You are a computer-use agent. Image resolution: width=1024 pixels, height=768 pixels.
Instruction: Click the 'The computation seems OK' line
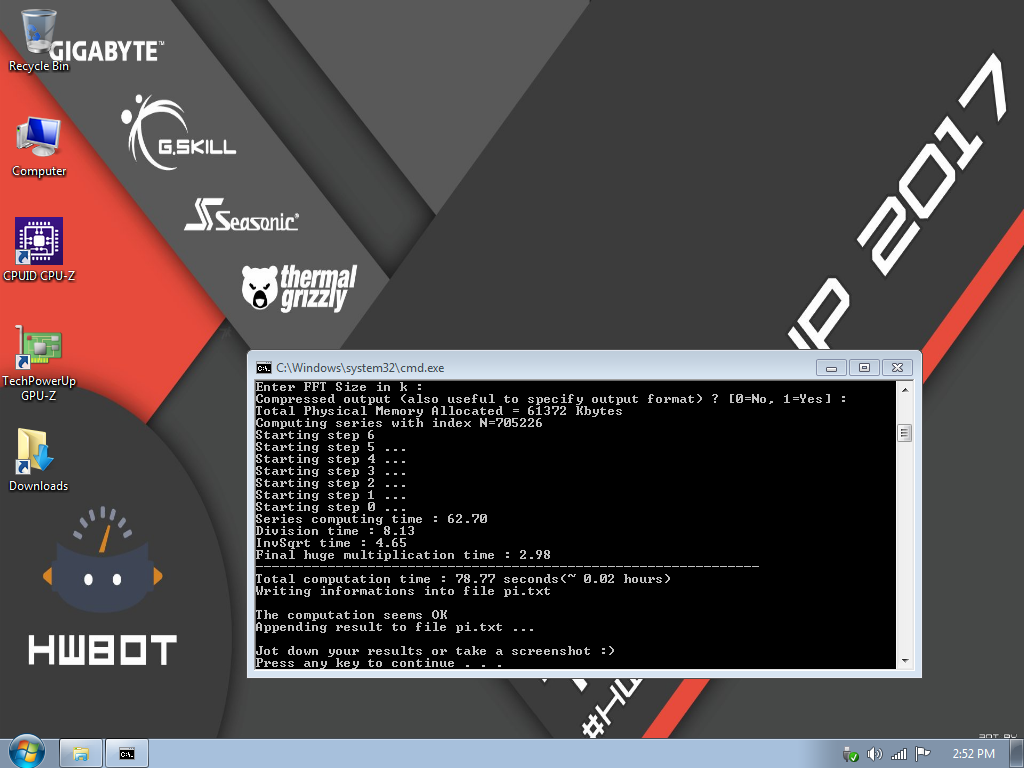point(351,615)
